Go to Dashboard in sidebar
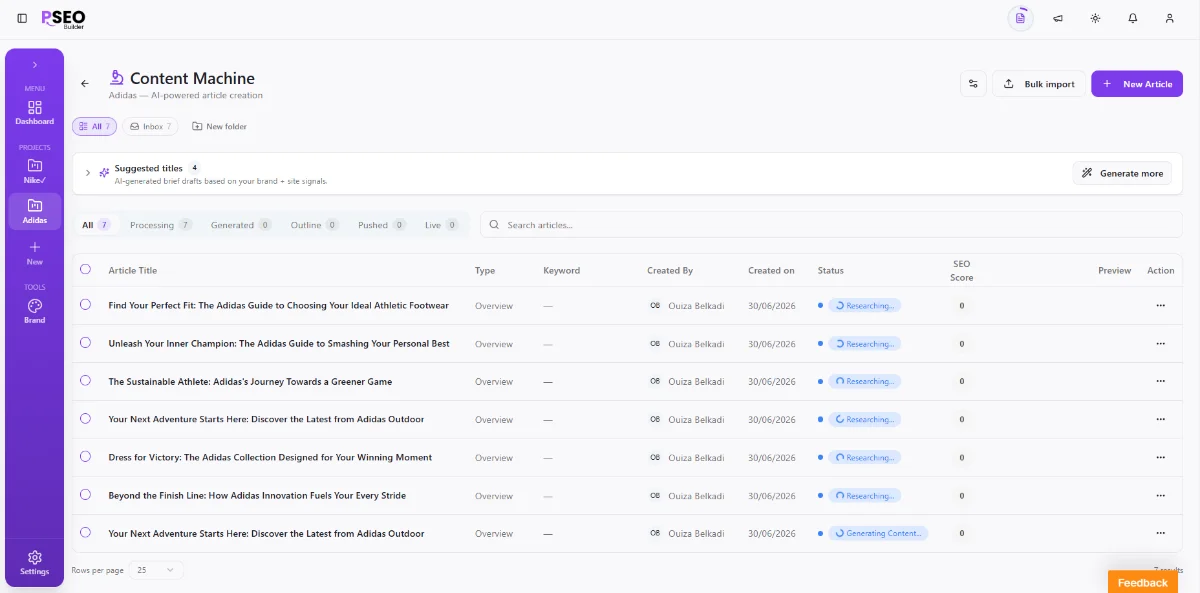 click(x=35, y=112)
